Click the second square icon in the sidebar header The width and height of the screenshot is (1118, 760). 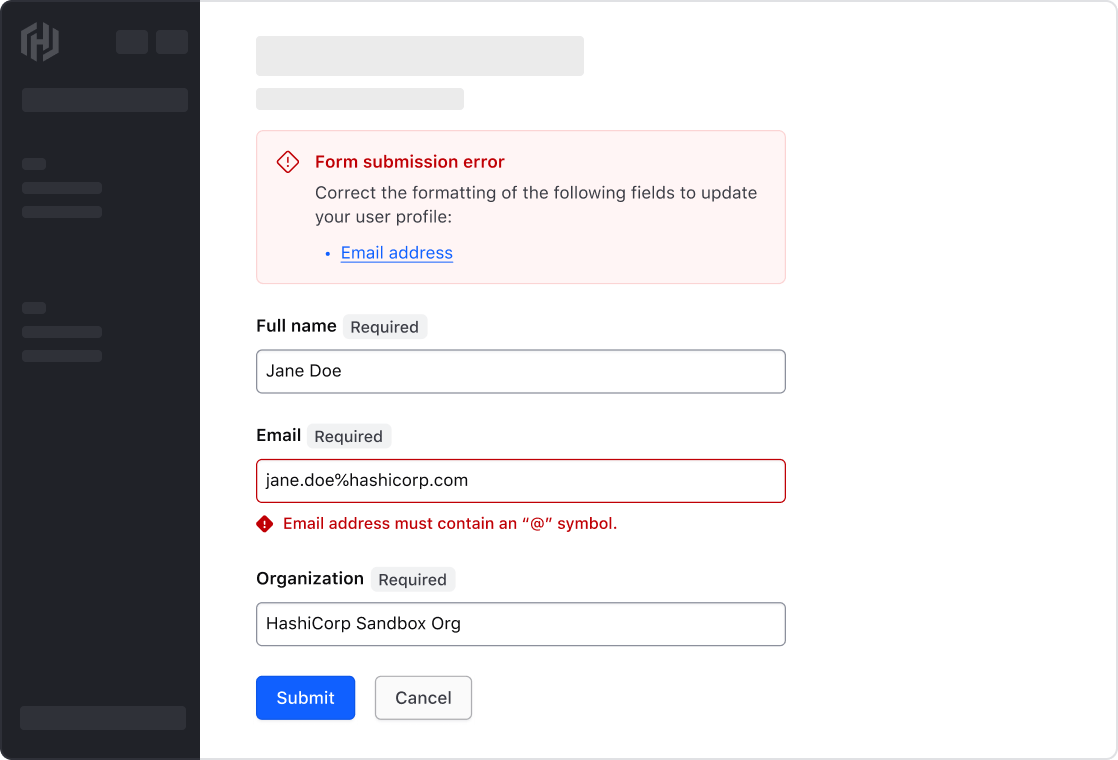coord(171,42)
